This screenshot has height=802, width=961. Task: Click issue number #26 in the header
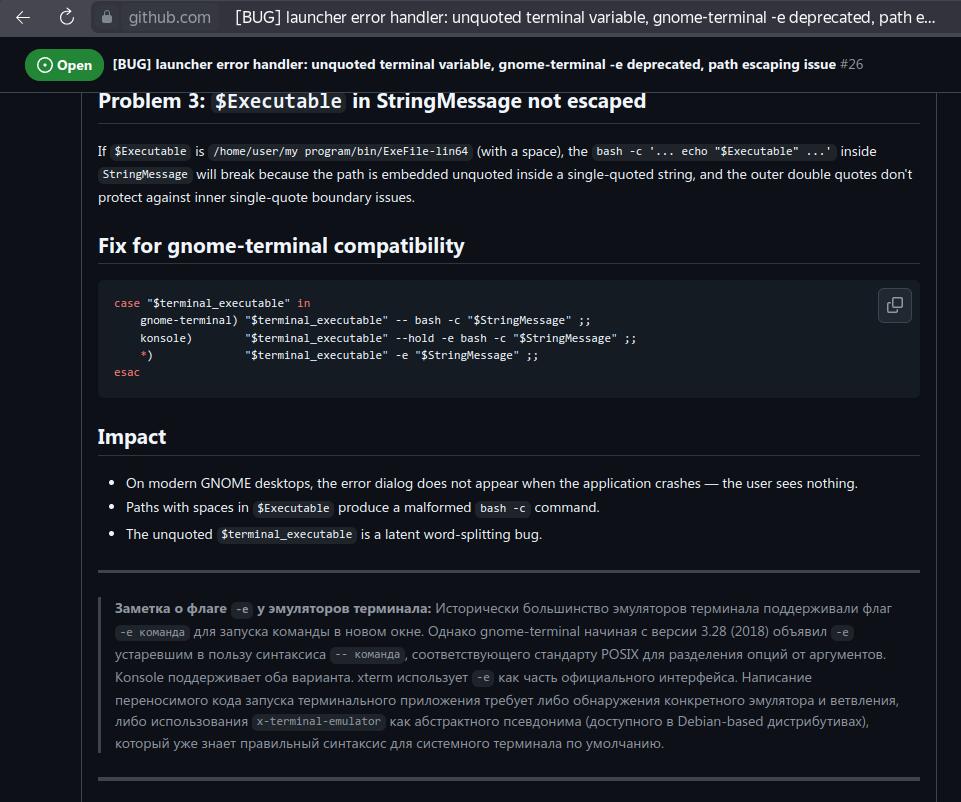[x=851, y=64]
